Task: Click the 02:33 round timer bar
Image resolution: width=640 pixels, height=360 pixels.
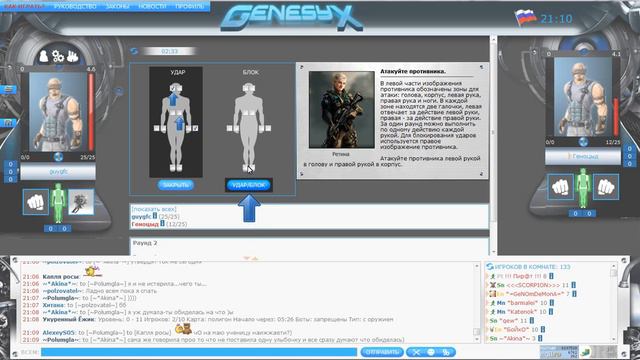Action: tap(169, 51)
